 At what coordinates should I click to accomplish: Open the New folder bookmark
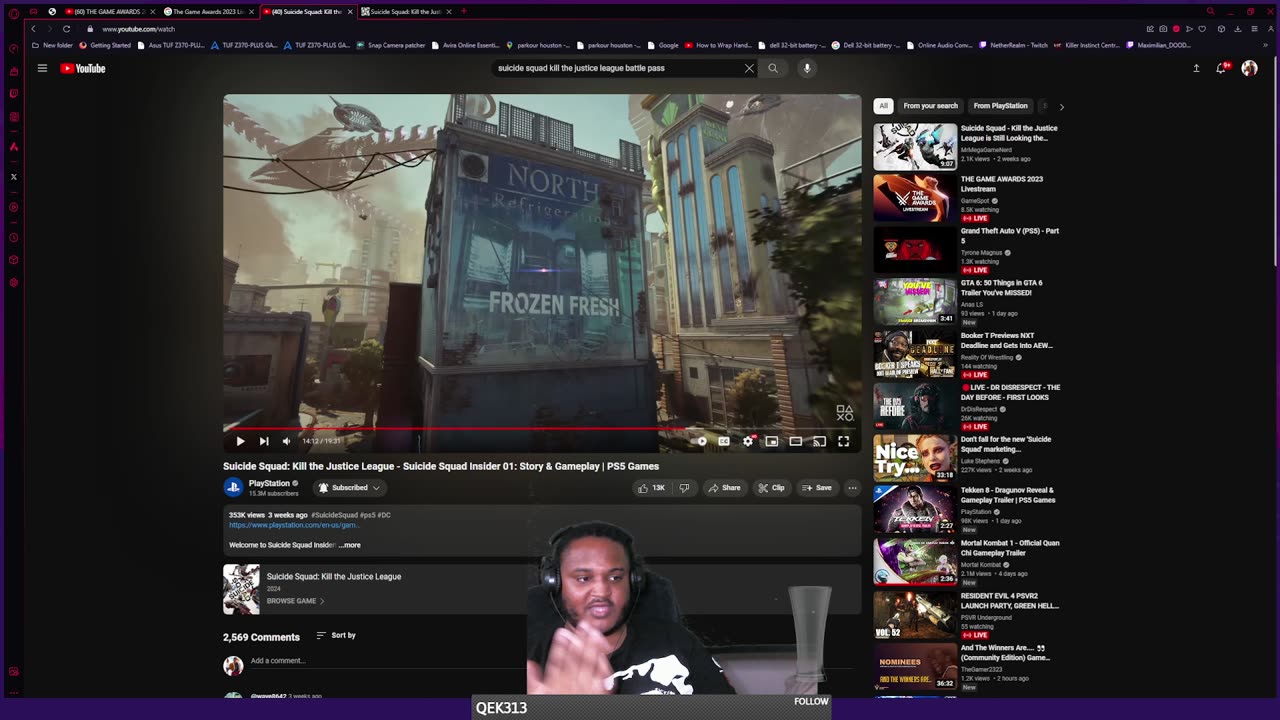point(52,45)
